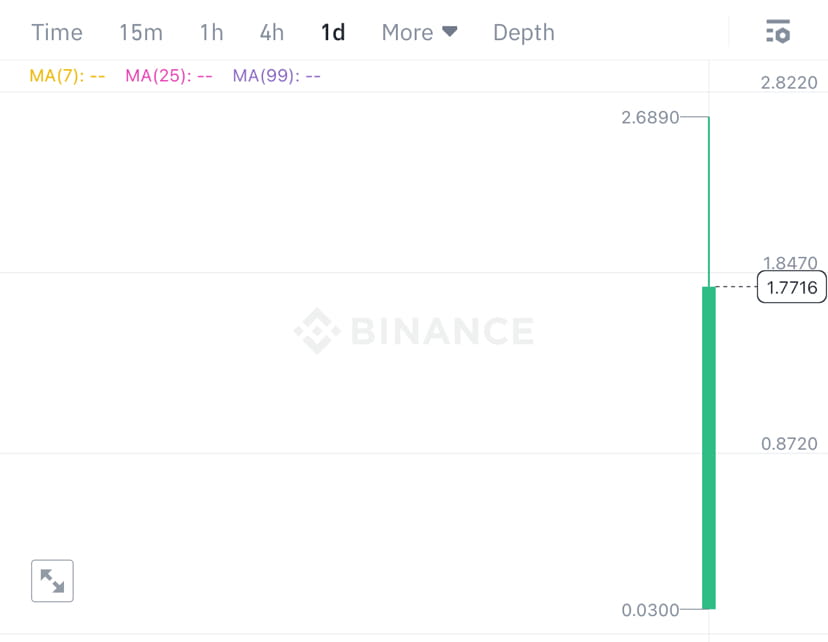The width and height of the screenshot is (828, 642).
Task: Click the fullscreen expand icon
Action: coord(51,580)
